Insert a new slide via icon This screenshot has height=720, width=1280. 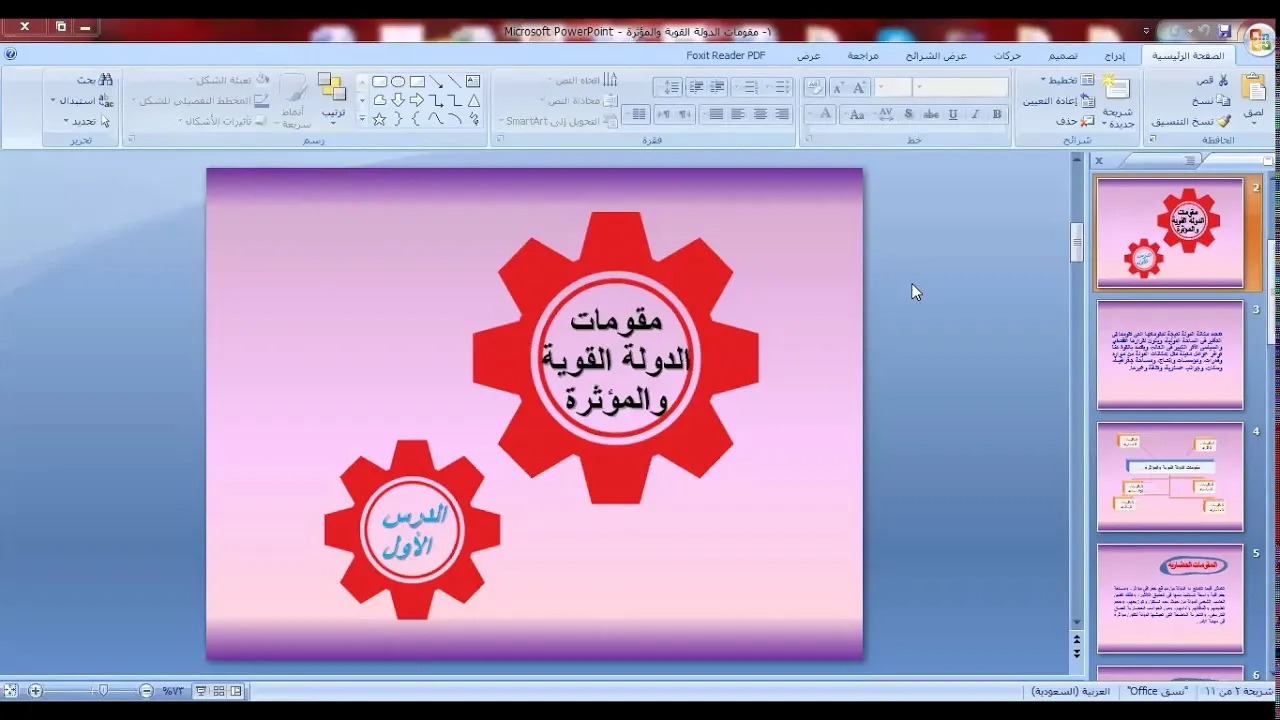[1116, 90]
